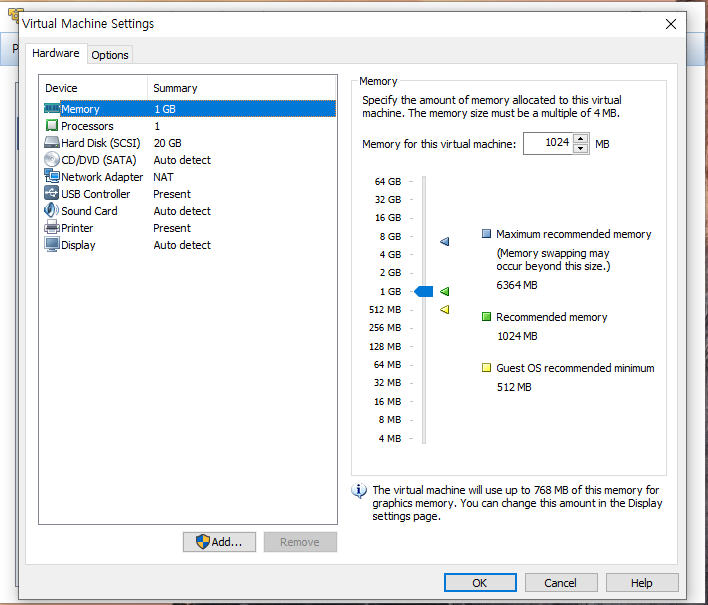
Task: Click the Network Adapter icon
Action: (x=52, y=176)
